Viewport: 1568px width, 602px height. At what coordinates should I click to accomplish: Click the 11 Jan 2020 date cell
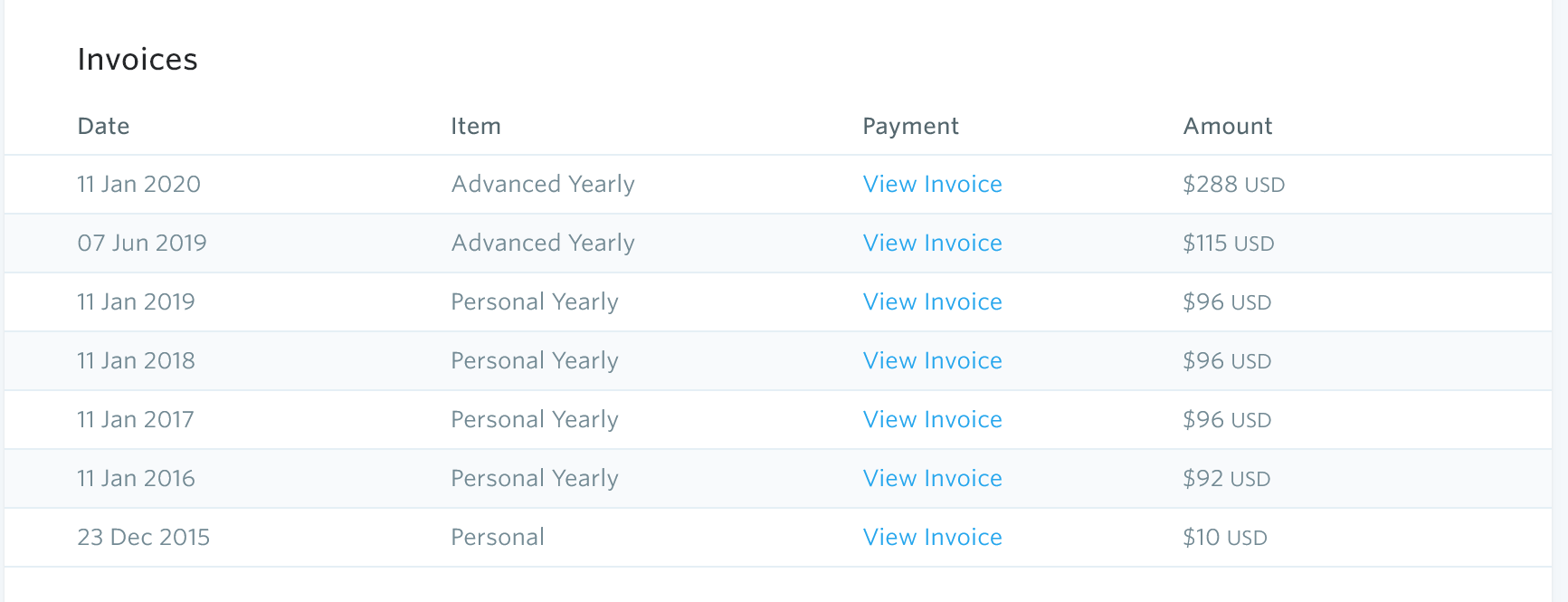click(x=138, y=184)
